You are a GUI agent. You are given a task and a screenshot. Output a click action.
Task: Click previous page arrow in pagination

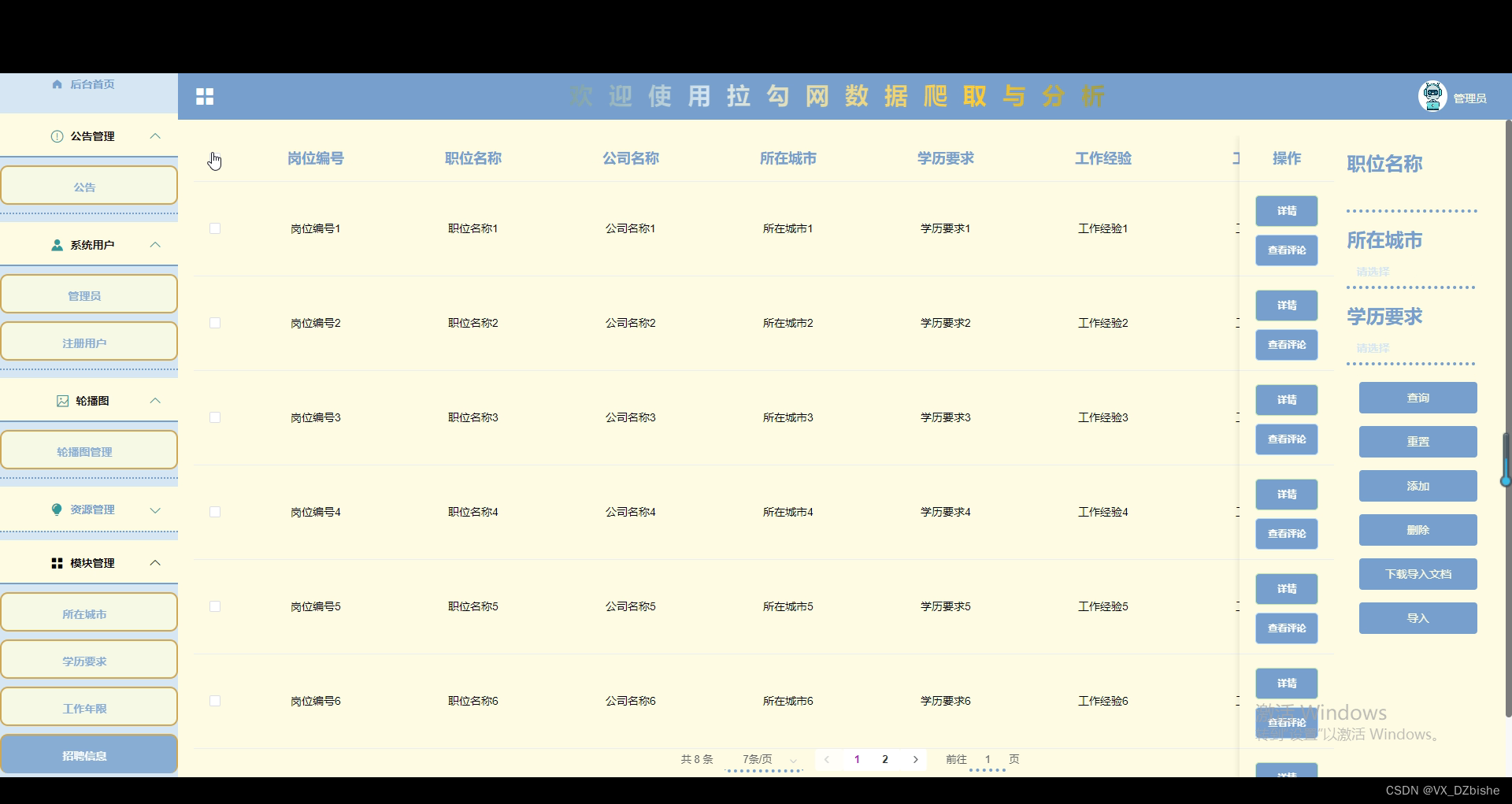point(827,759)
